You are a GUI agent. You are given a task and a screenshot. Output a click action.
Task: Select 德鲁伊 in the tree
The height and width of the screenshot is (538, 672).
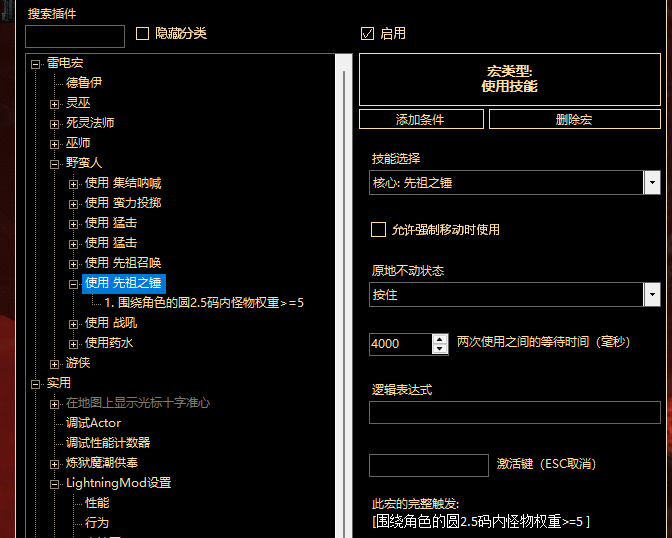tap(83, 83)
